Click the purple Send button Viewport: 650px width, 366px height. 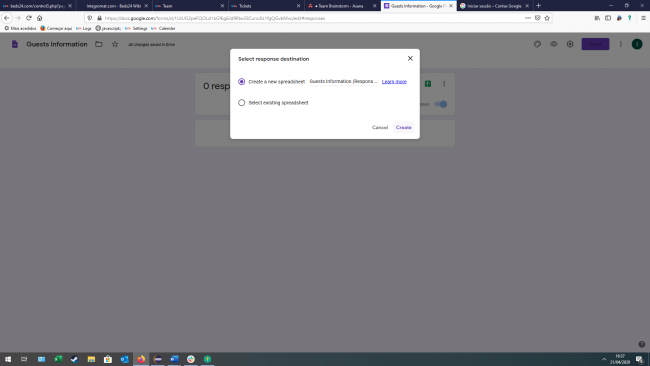click(595, 44)
